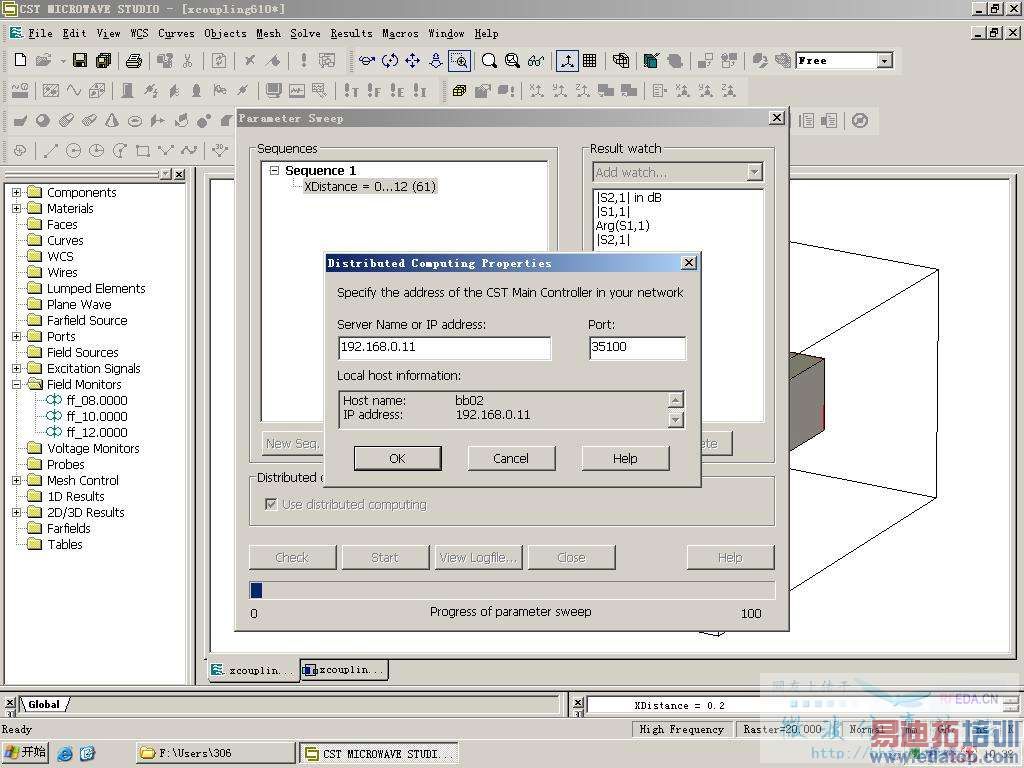The image size is (1024, 768).
Task: Click Cancel in Distributed Computing Properties
Action: coord(511,458)
